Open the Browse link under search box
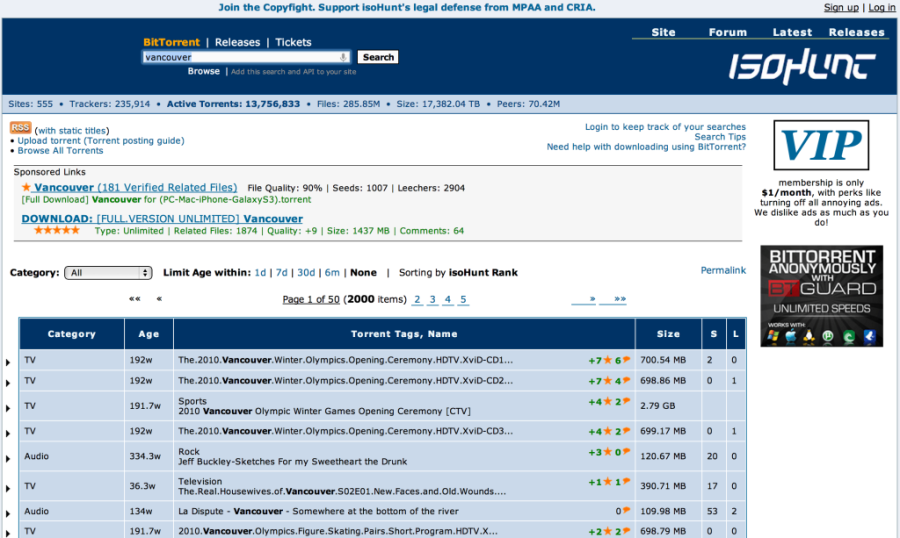This screenshot has width=900, height=538. [x=203, y=71]
